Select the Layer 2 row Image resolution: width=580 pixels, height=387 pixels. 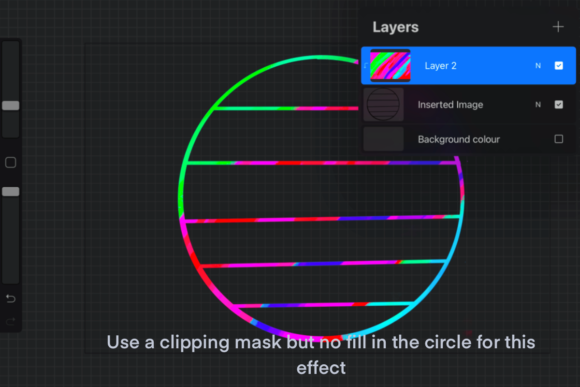pos(468,65)
